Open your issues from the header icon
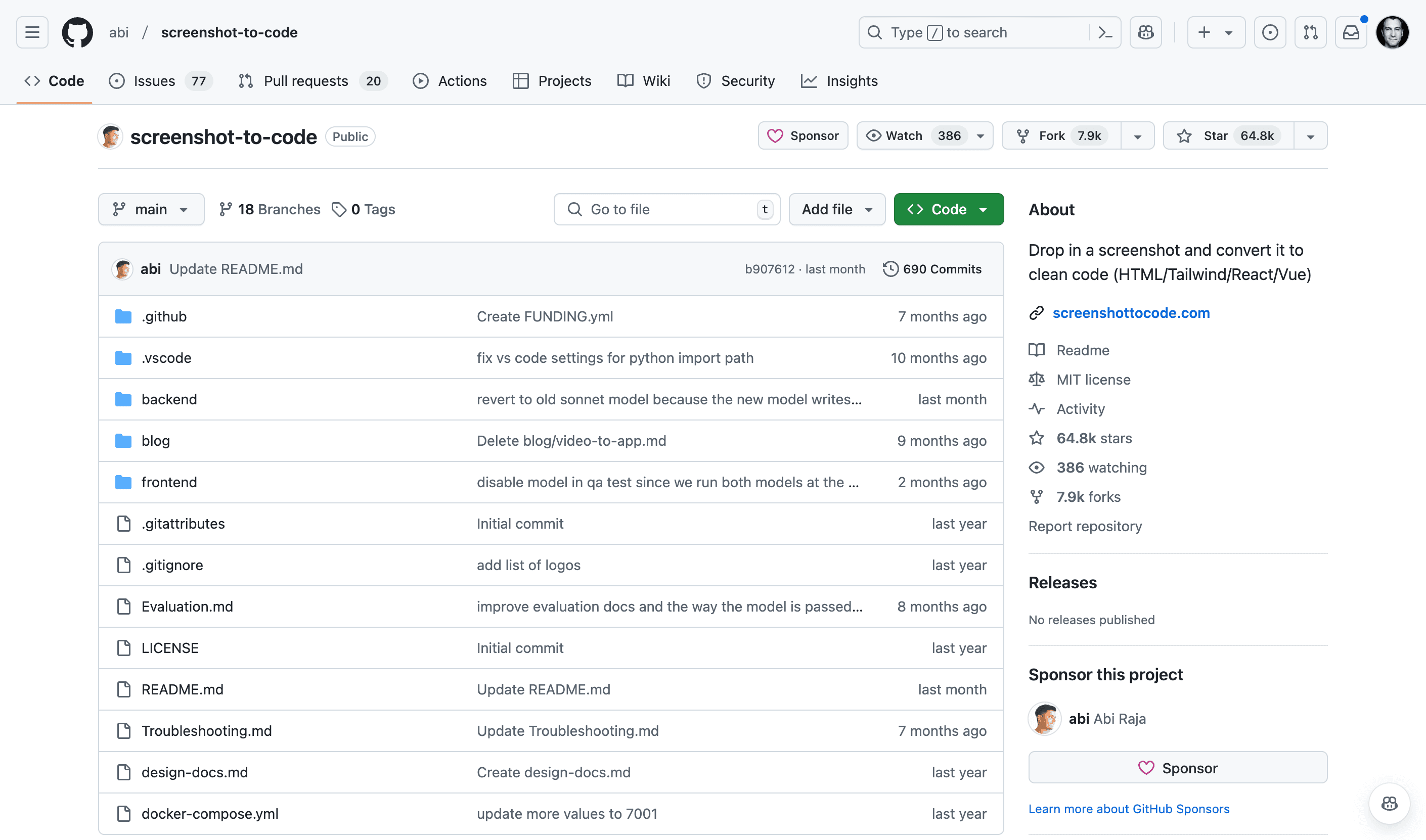 tap(1270, 32)
